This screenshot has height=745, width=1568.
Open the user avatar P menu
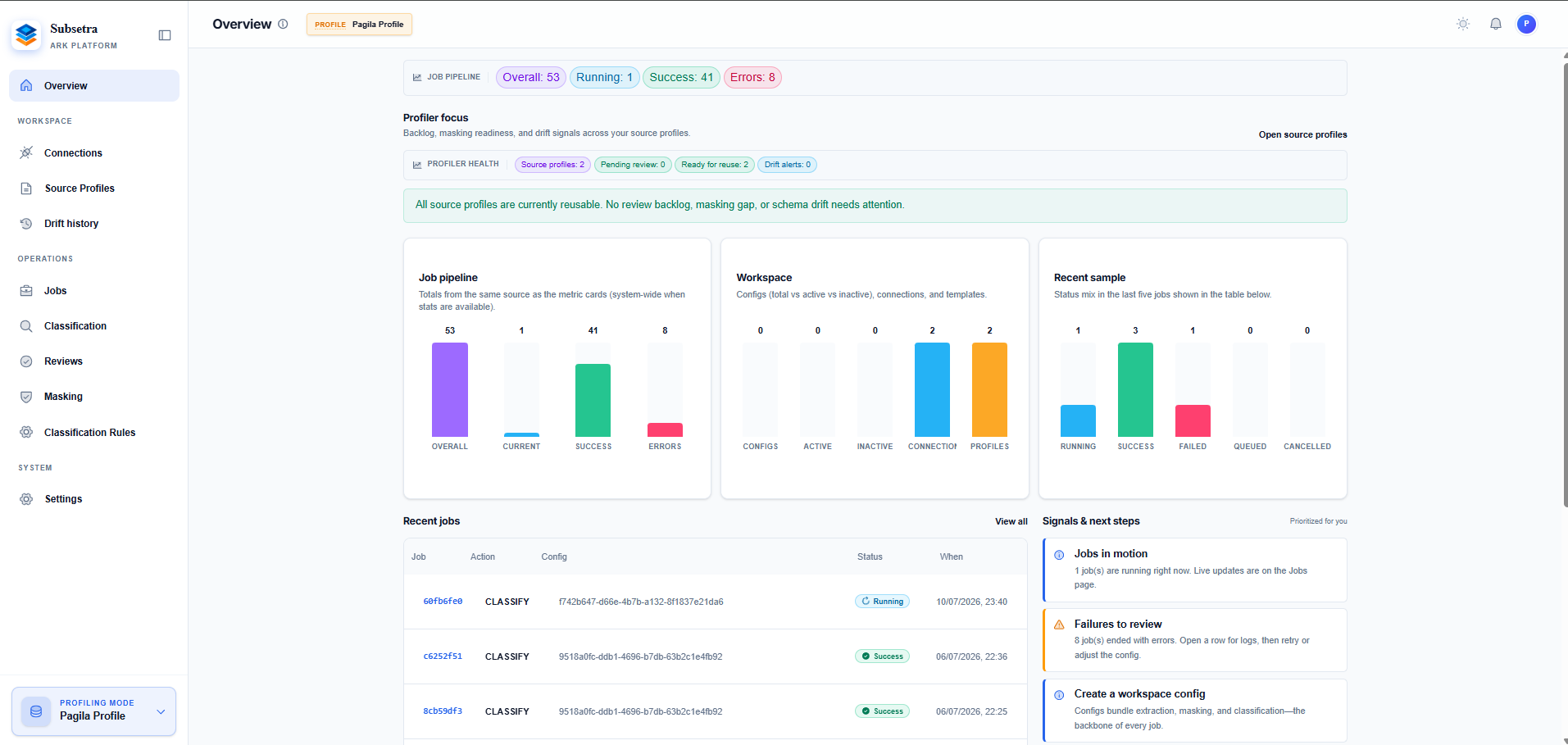coord(1526,24)
